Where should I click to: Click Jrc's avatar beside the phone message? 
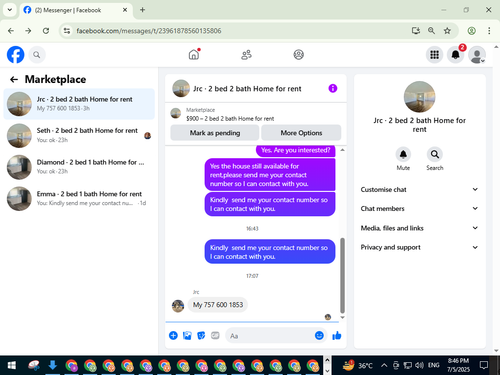tap(178, 306)
